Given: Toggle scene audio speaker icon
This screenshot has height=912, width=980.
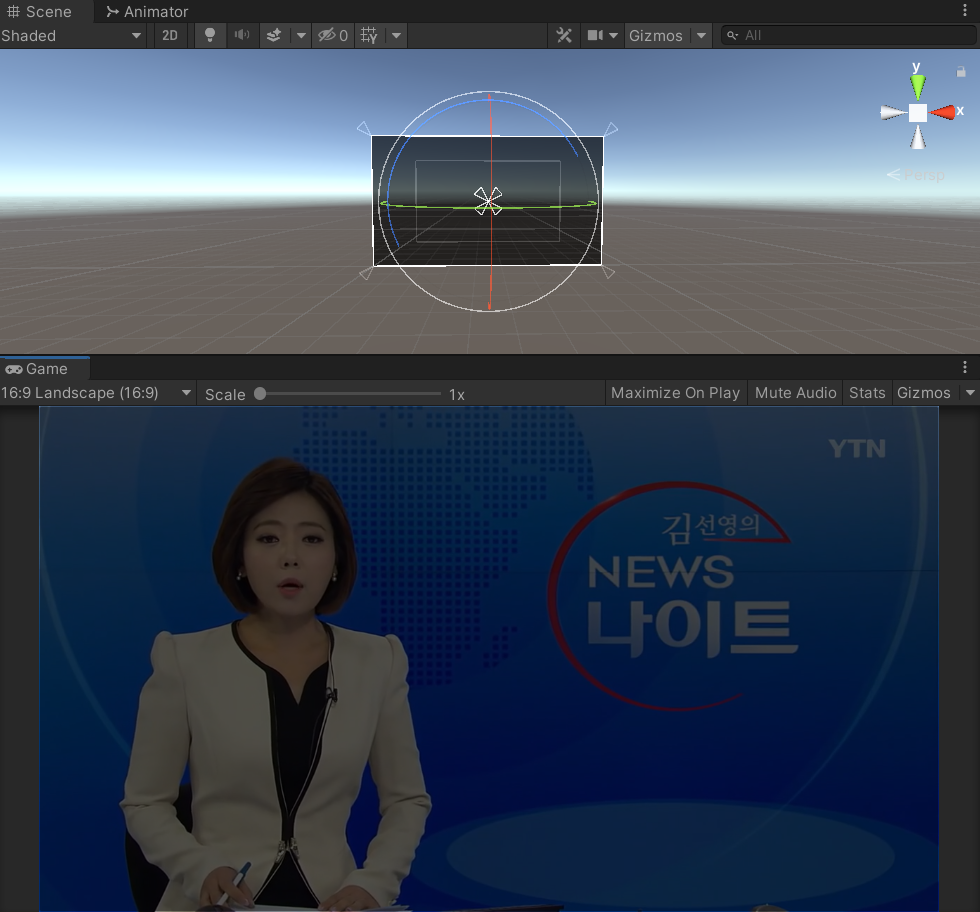Looking at the screenshot, I should (242, 36).
